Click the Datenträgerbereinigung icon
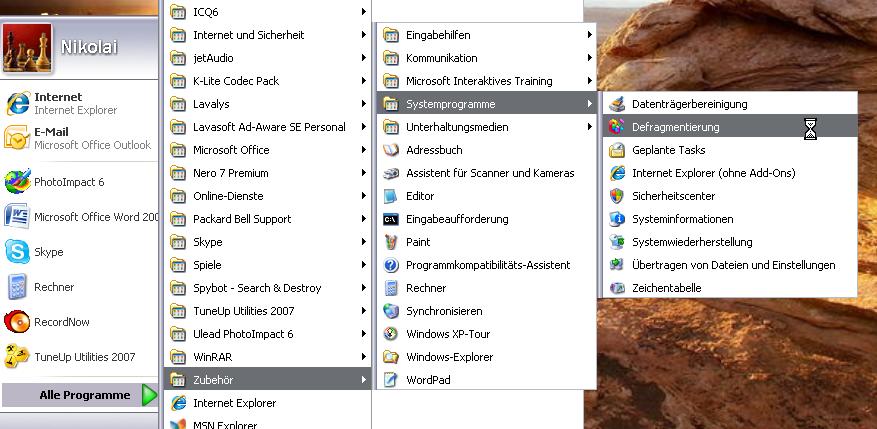 point(617,104)
